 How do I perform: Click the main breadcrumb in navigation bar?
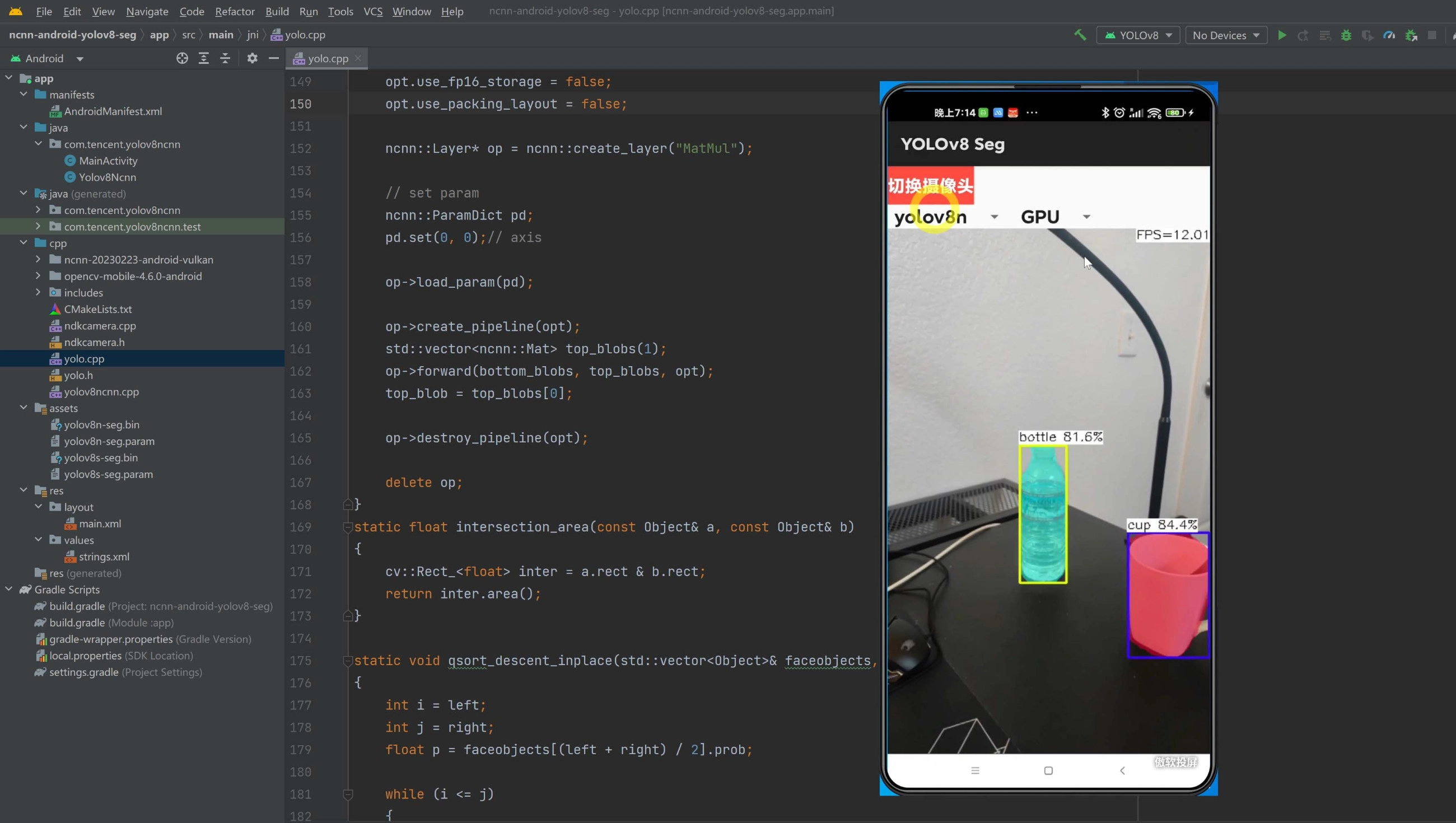click(x=221, y=35)
